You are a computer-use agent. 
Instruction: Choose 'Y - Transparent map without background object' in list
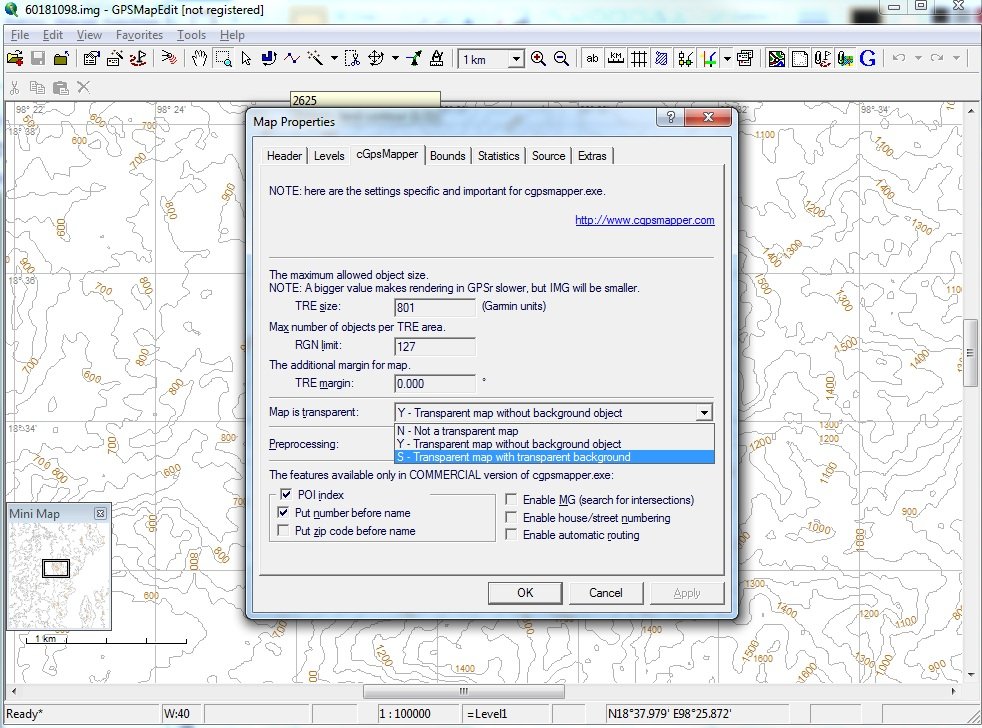554,444
